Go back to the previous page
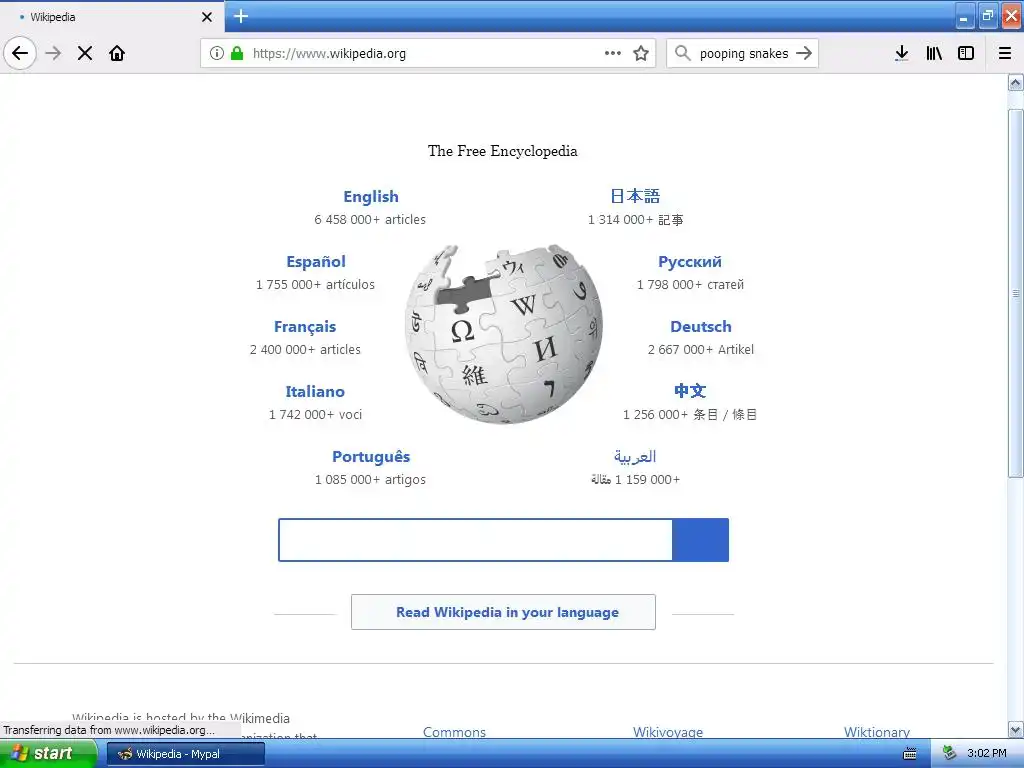Screen dimensions: 1024x768 [20, 53]
